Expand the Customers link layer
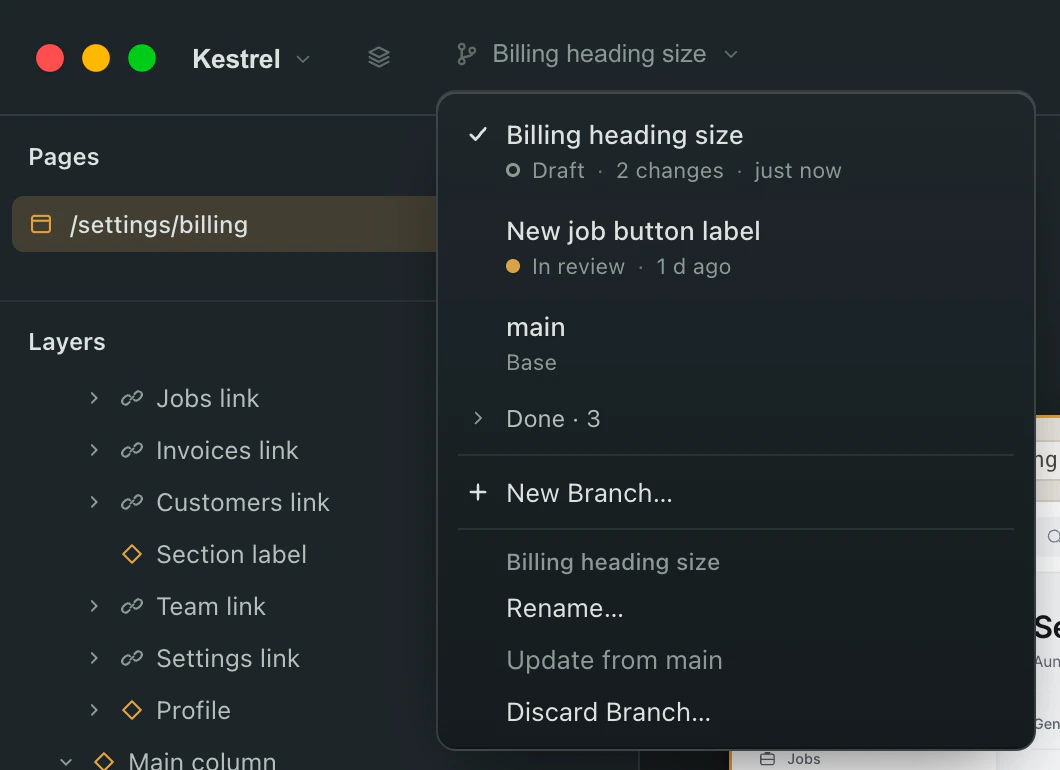1060x770 pixels. coord(94,502)
